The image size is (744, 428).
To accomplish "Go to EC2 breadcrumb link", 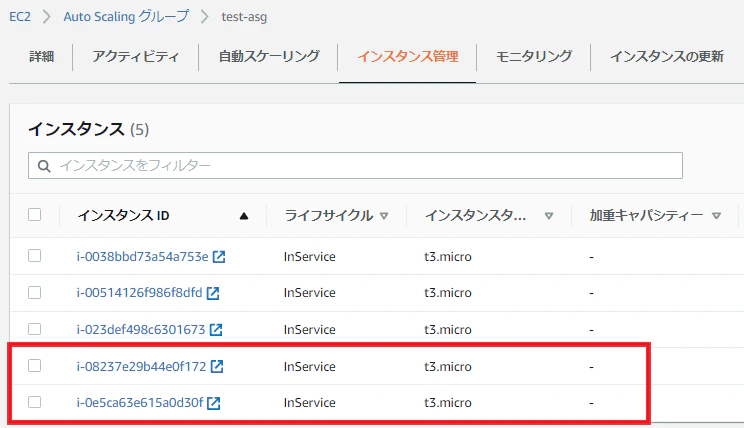I will (20, 17).
